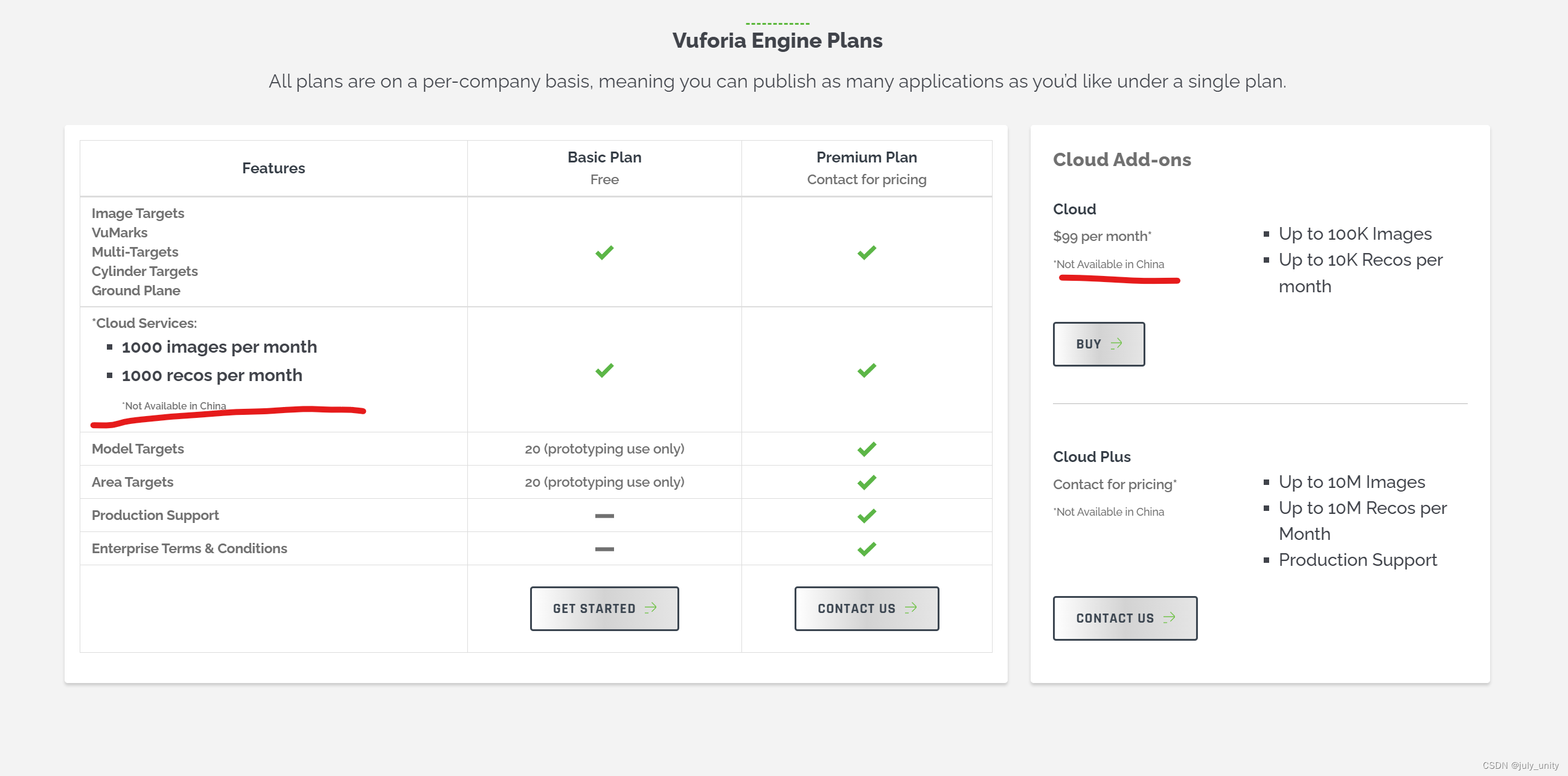Click the BUY button for Cloud
1568x776 pixels.
coord(1099,344)
